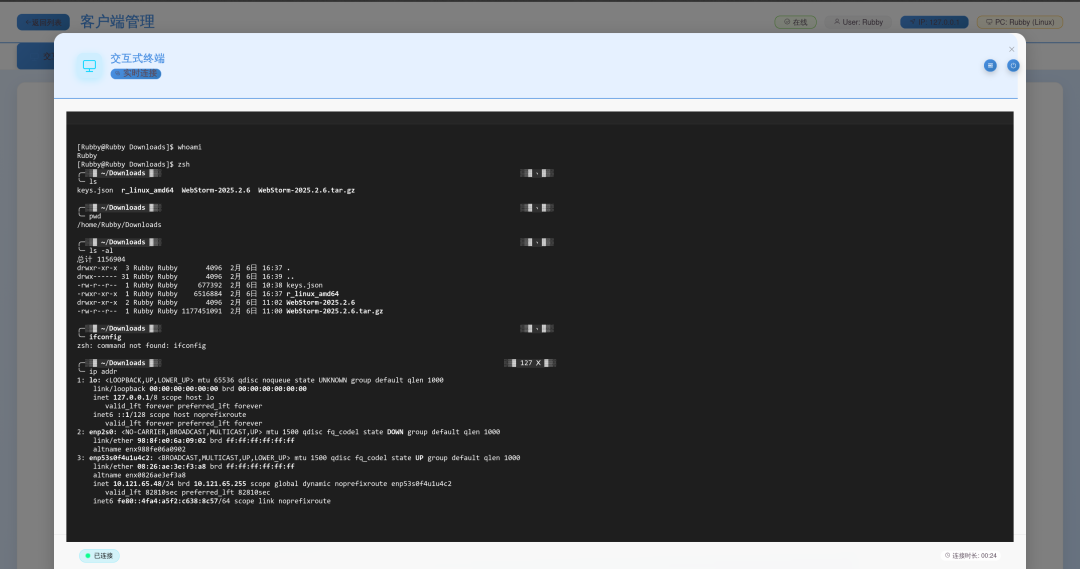
Task: Click the User: Rubby badge
Action: coord(858,22)
